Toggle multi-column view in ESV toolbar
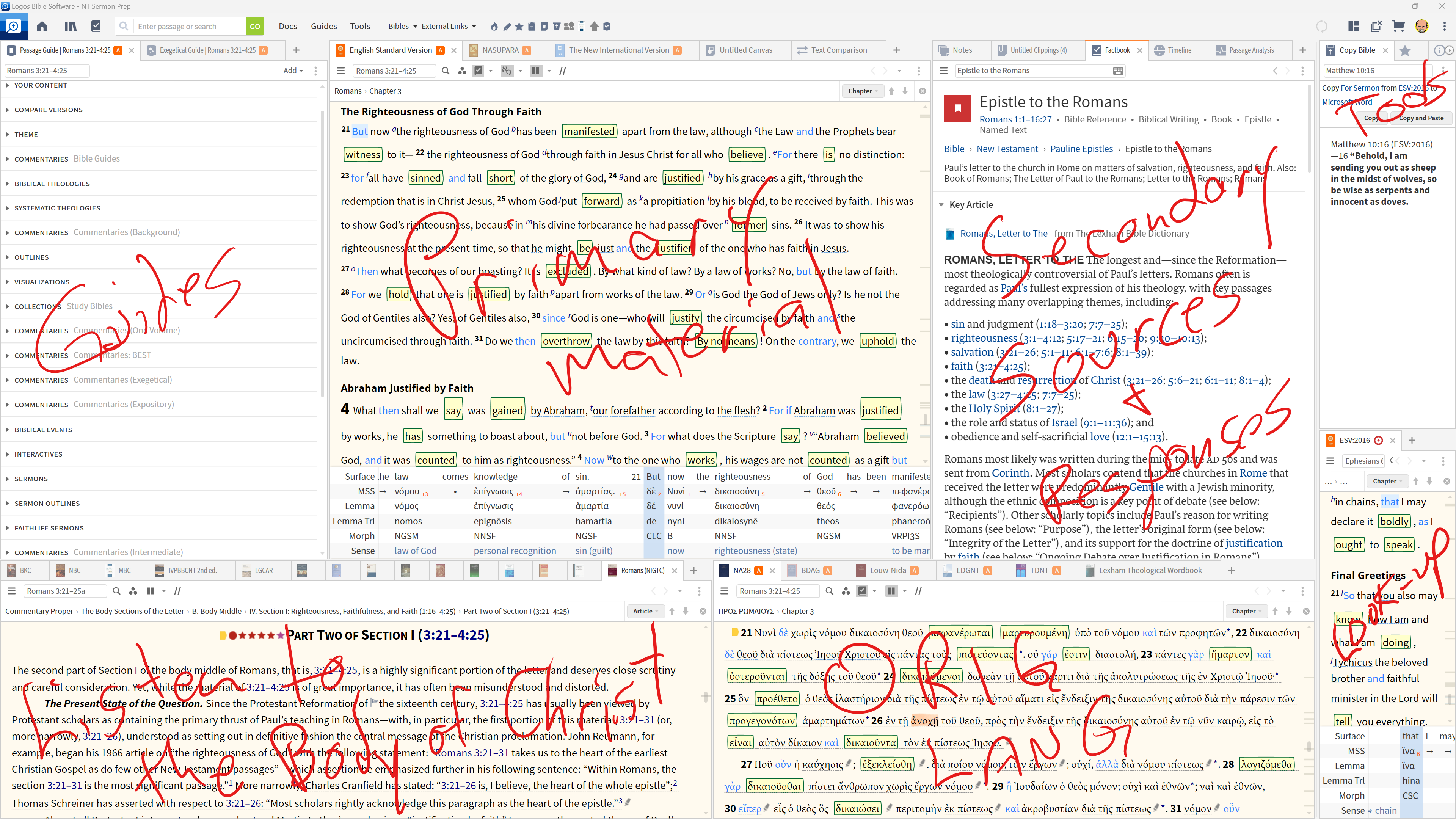This screenshot has height=819, width=1456. [x=535, y=71]
